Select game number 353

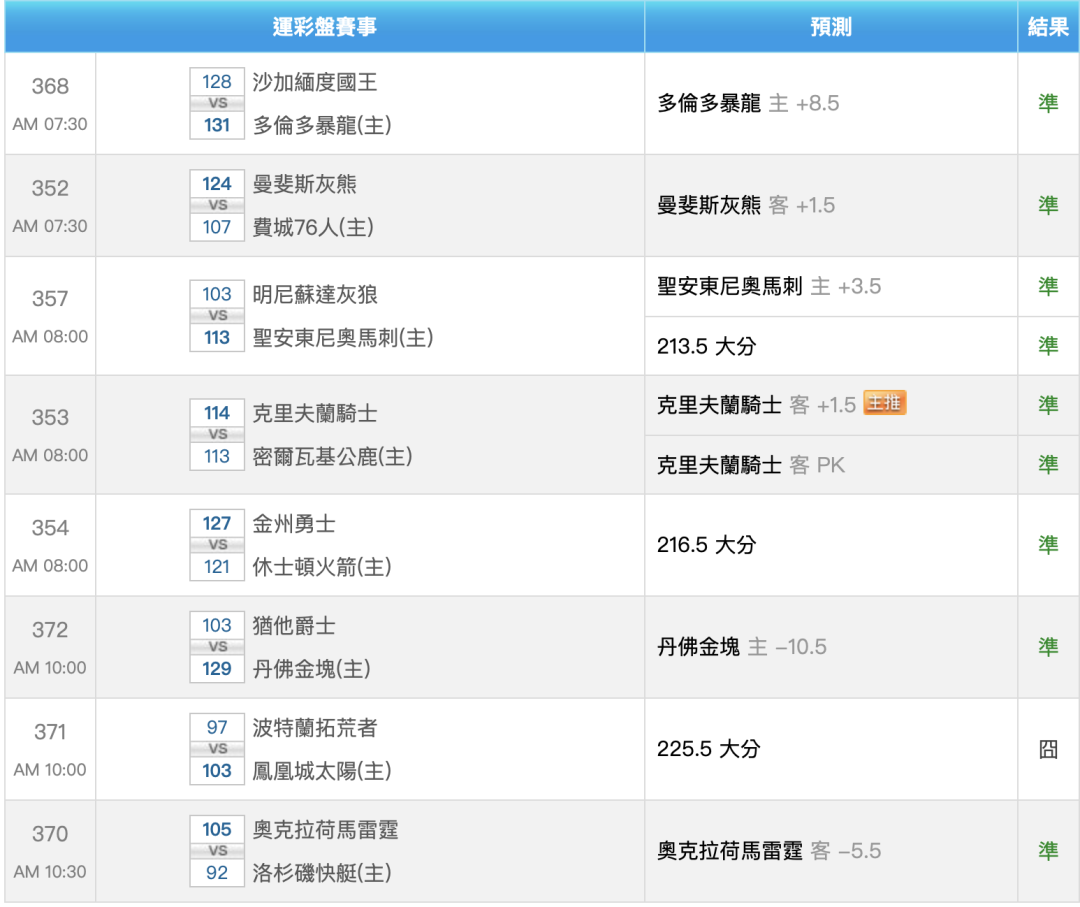[x=50, y=417]
